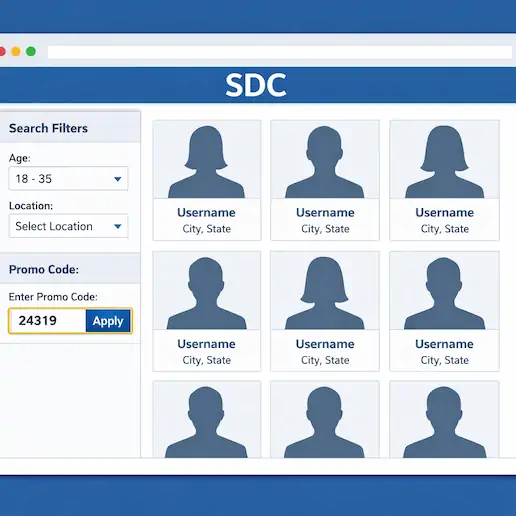Click the Search Filters heading
The image size is (516, 516).
point(48,128)
